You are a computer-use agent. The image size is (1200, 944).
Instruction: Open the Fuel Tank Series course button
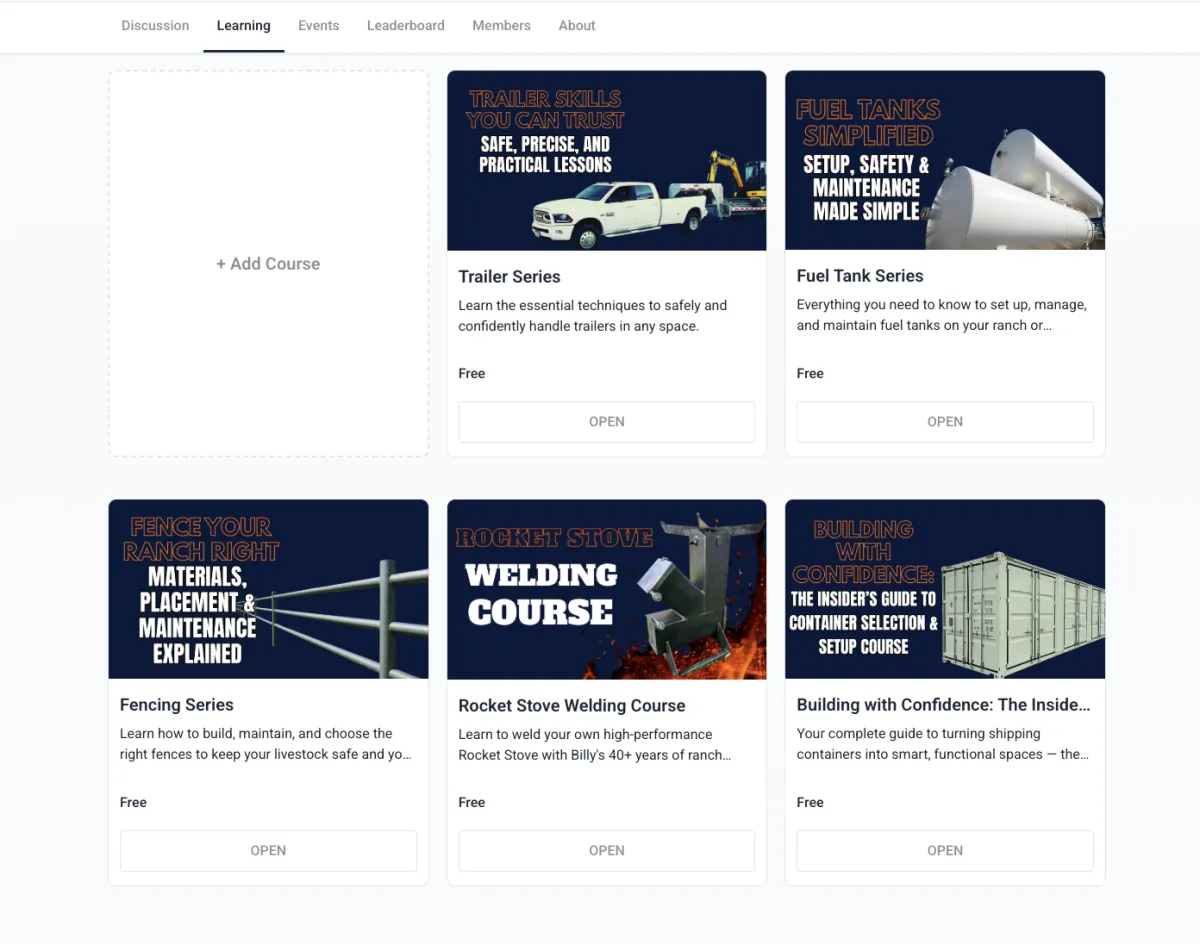(x=945, y=422)
